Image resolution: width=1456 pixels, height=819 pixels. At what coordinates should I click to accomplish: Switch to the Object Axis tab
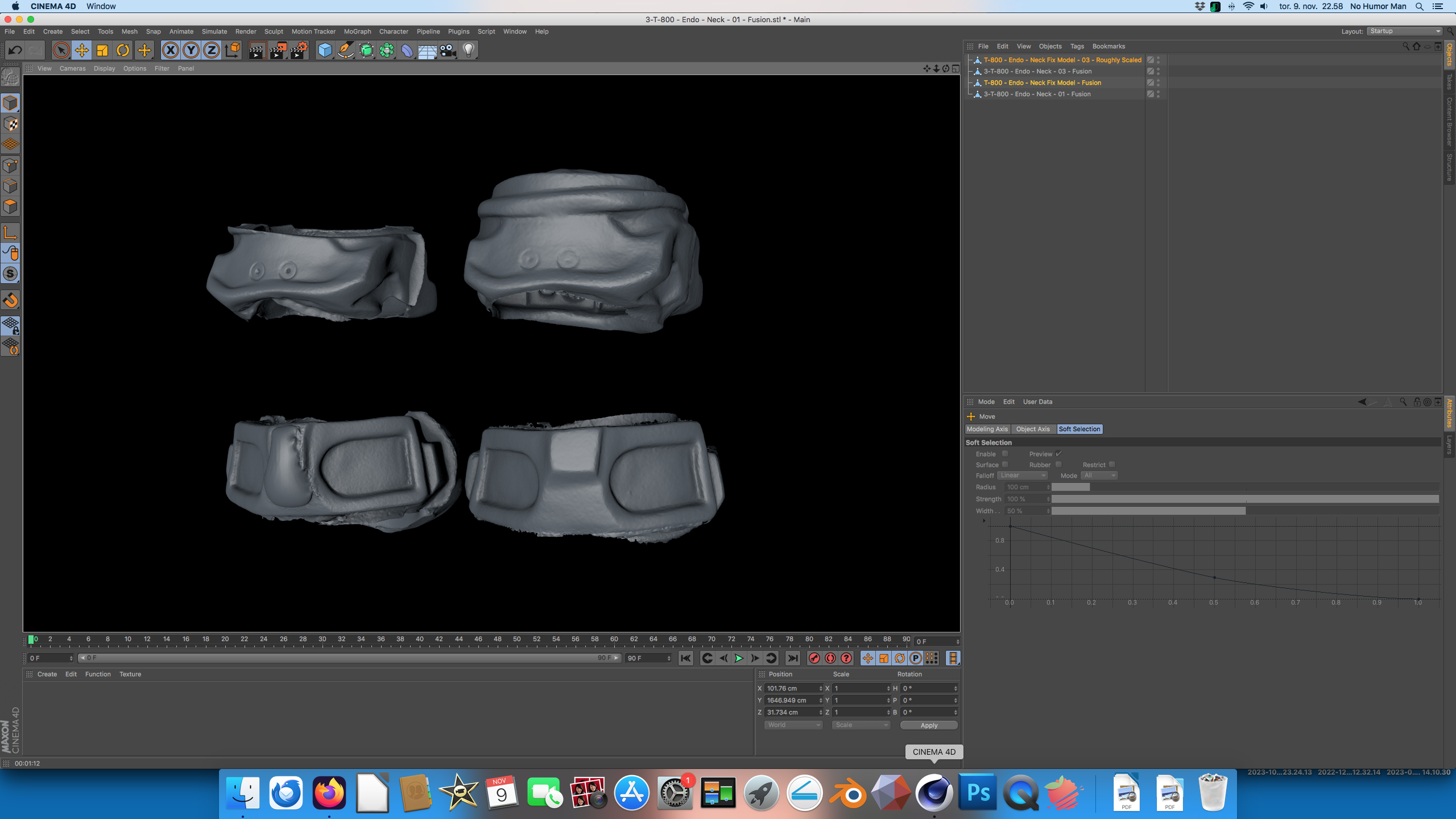point(1033,429)
